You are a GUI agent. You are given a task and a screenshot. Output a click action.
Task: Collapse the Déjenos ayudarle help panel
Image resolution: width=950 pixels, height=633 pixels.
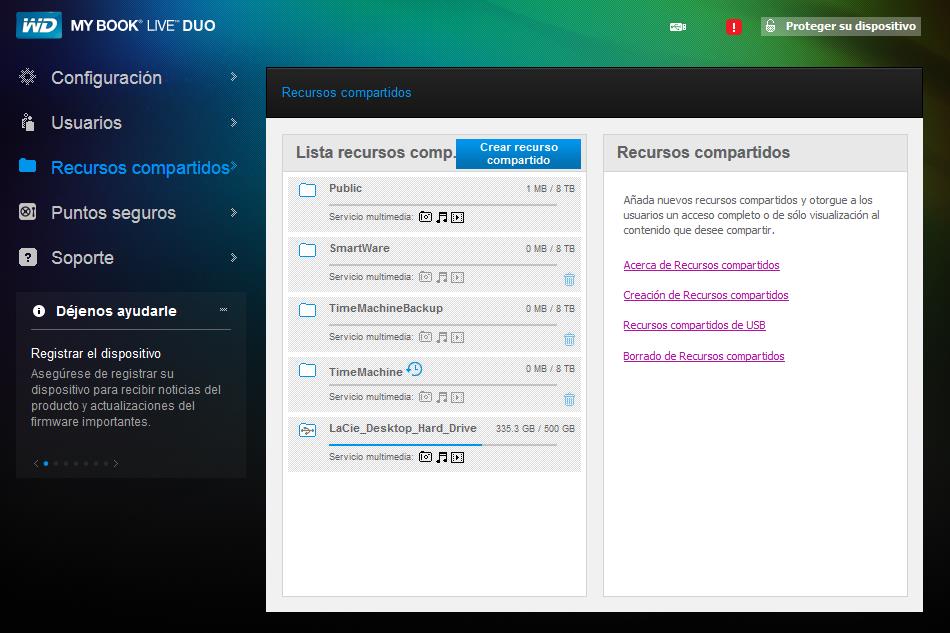(x=223, y=310)
